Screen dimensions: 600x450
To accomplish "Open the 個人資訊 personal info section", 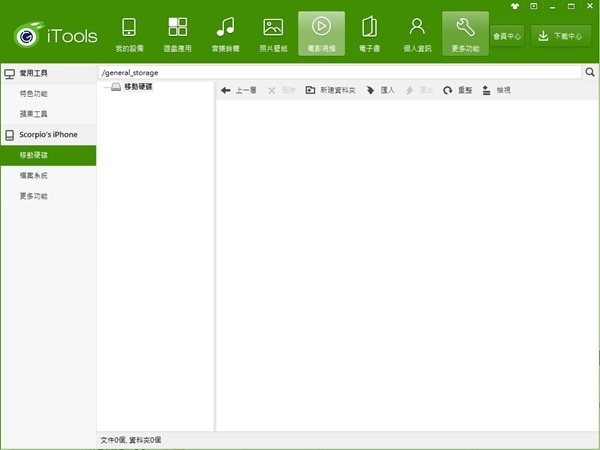I will coord(417,34).
